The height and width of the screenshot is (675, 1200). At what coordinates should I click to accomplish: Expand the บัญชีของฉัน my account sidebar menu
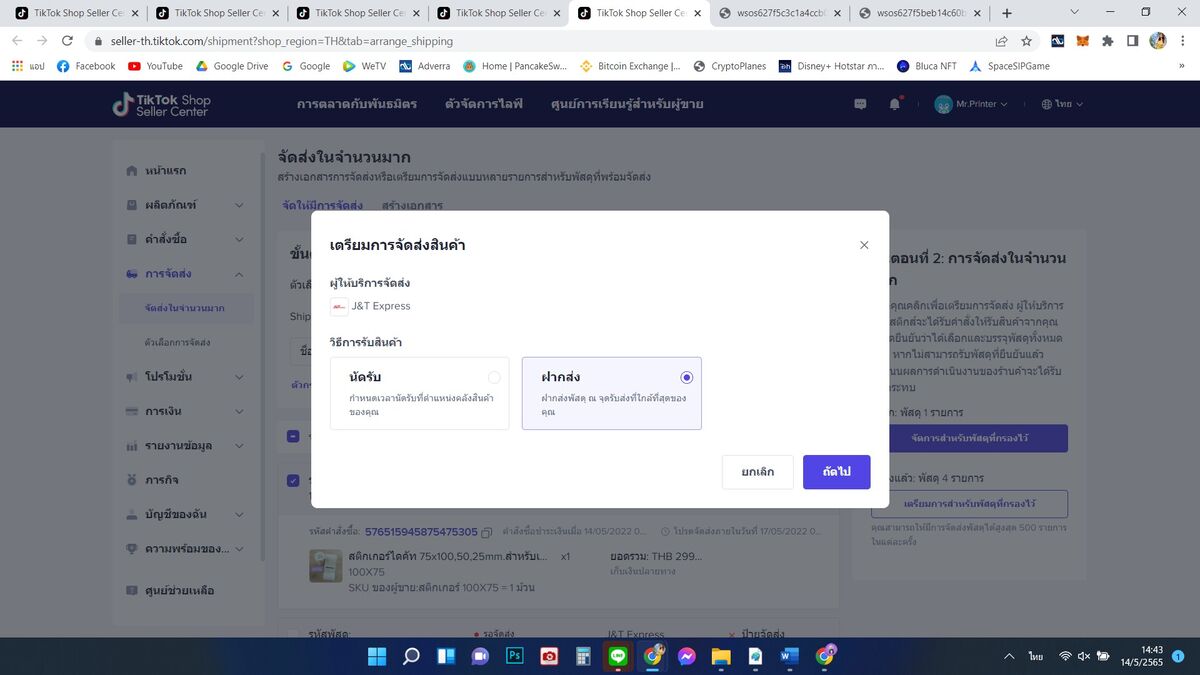coord(186,514)
